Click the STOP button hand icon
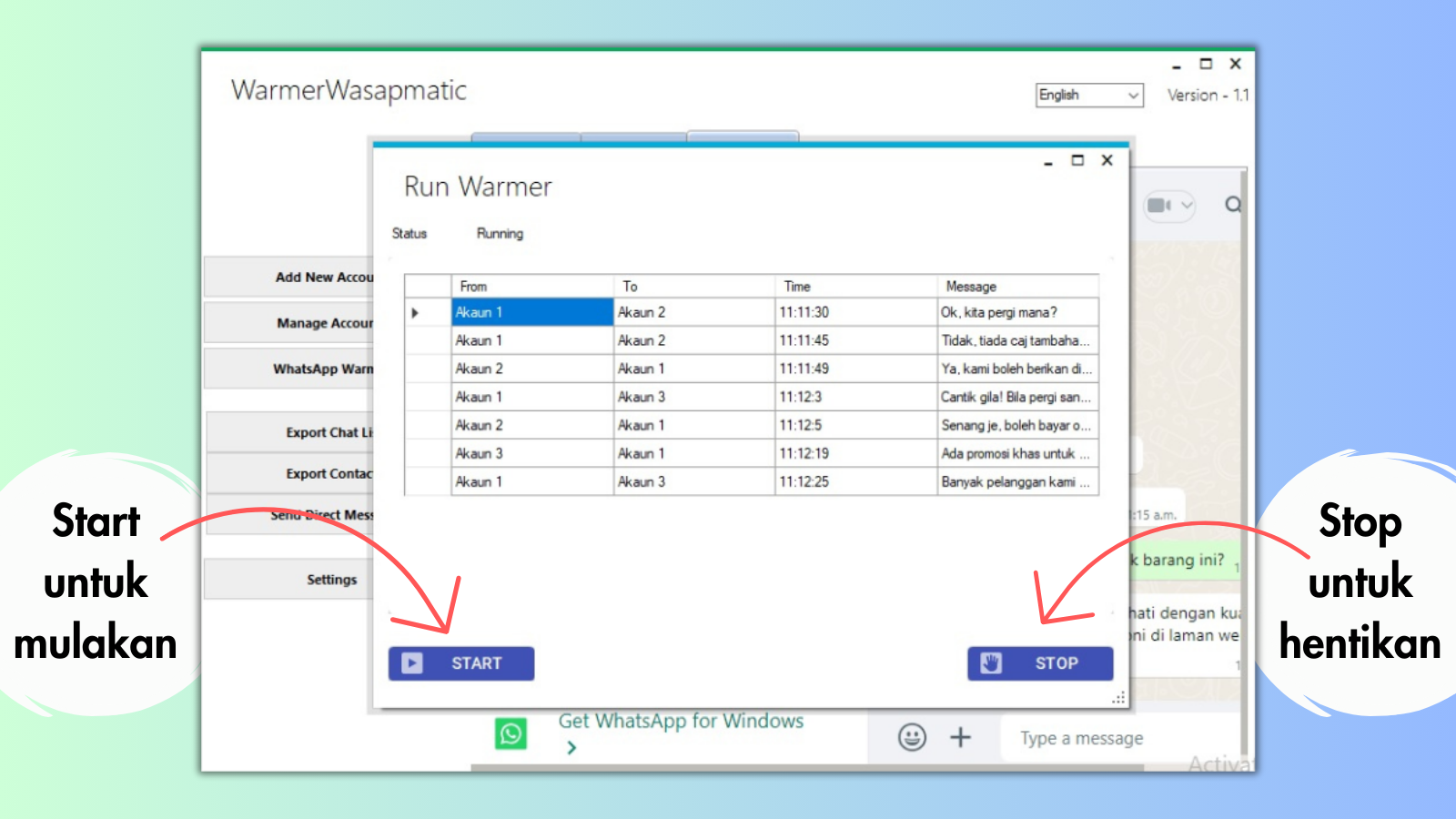Image resolution: width=1456 pixels, height=819 pixels. (x=991, y=663)
